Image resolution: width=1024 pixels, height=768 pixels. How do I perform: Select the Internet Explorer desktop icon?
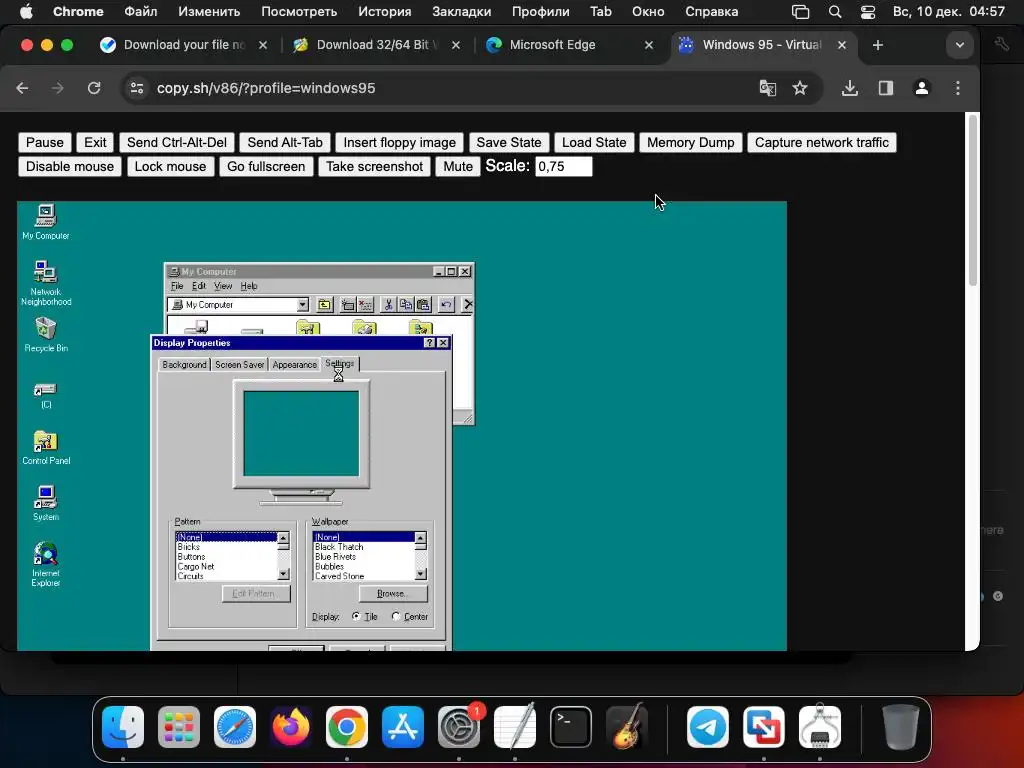(x=46, y=564)
